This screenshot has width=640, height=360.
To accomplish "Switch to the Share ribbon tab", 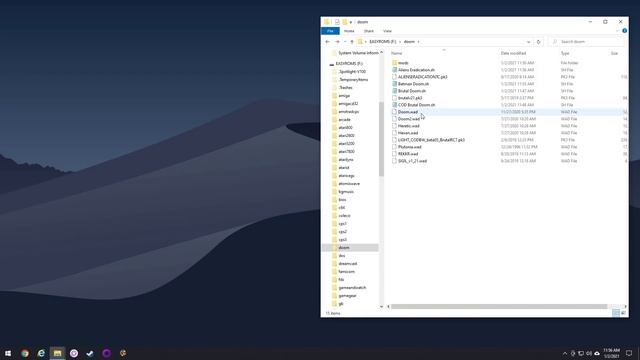I will tap(369, 31).
